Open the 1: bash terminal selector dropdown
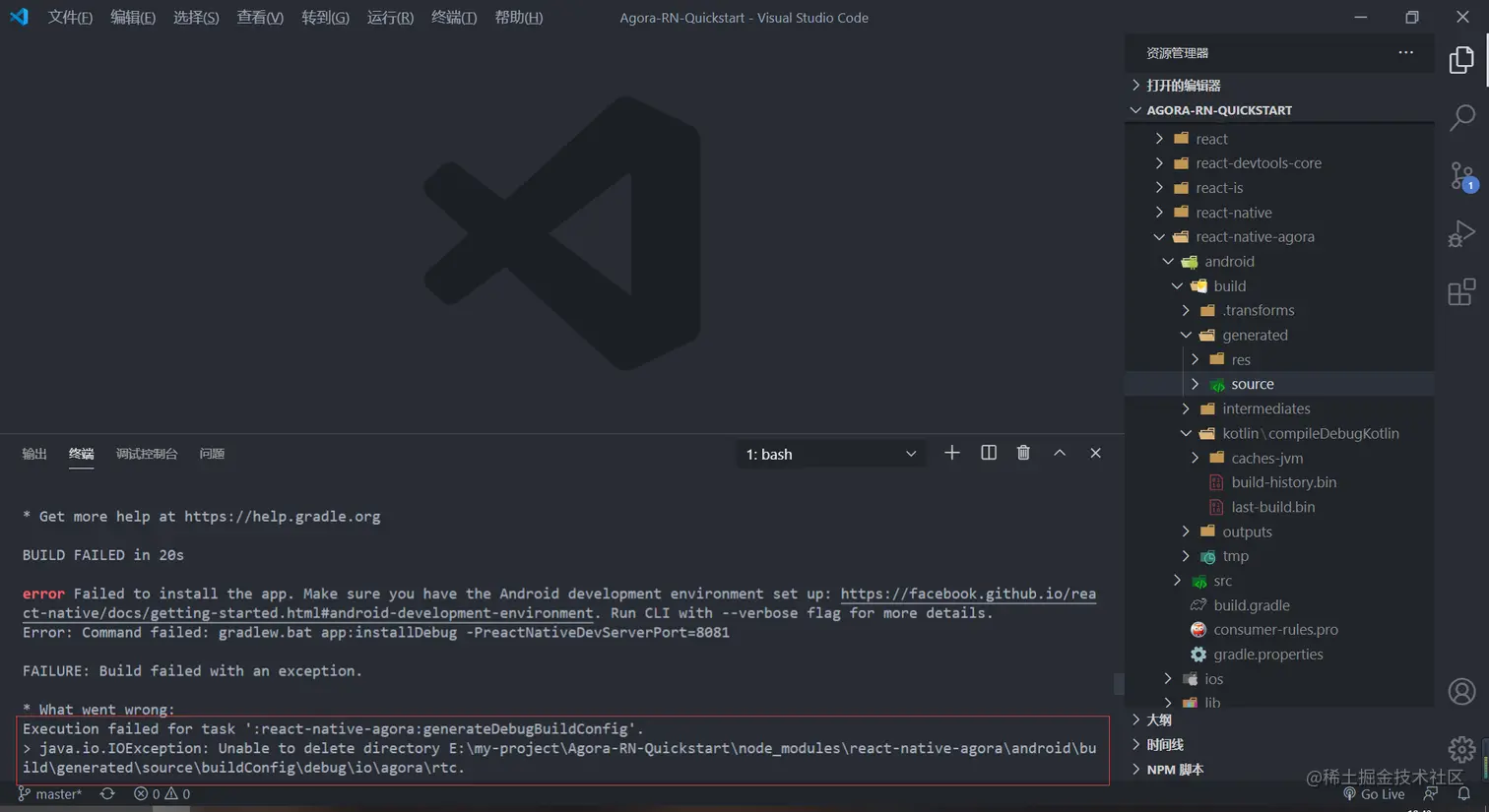This screenshot has width=1489, height=812. point(831,454)
